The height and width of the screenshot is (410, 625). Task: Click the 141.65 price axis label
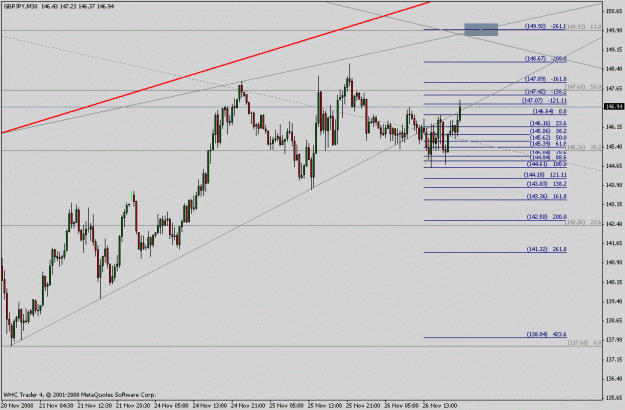614,243
